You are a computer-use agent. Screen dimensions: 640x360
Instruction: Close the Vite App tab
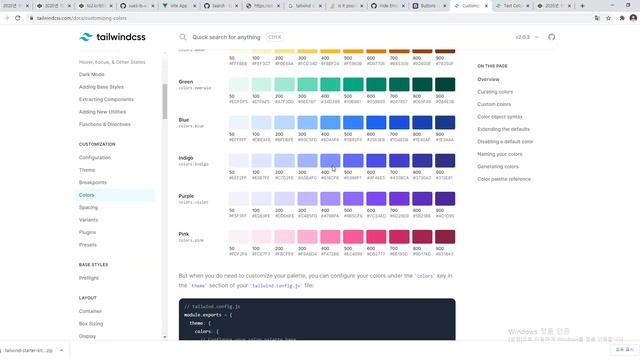pos(194,6)
